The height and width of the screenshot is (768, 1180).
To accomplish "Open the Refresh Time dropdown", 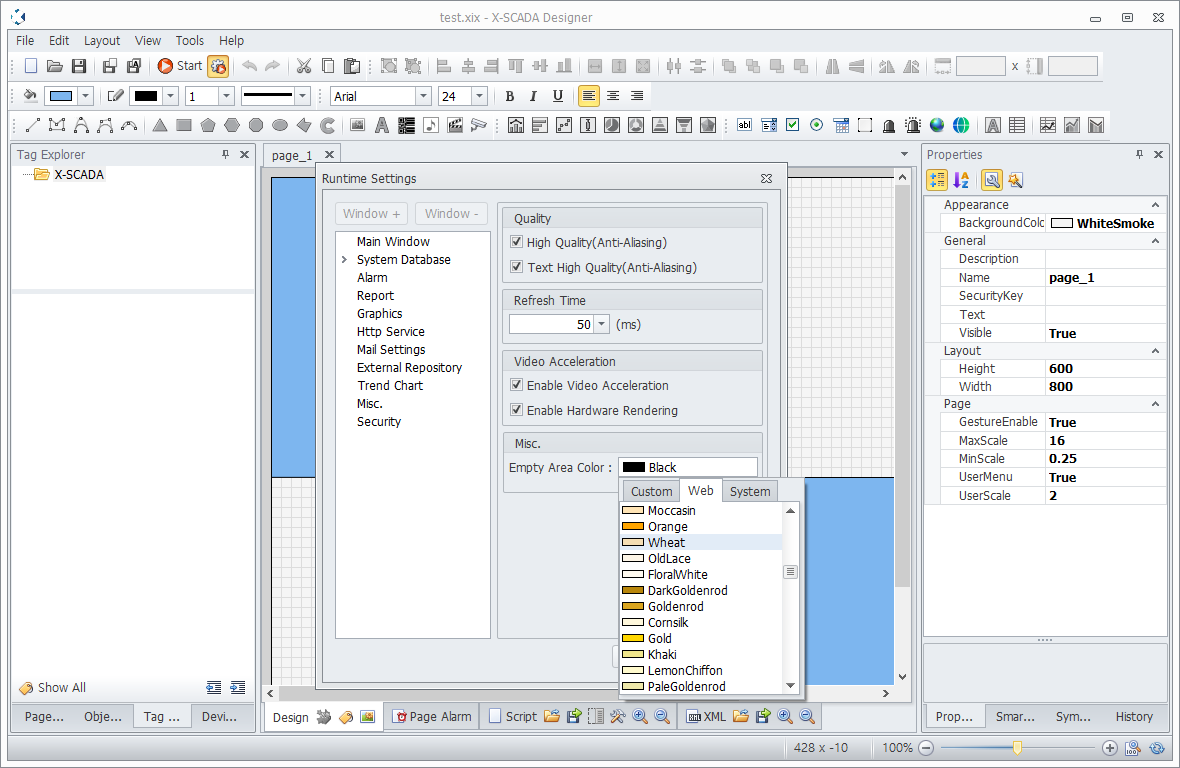I will click(601, 324).
